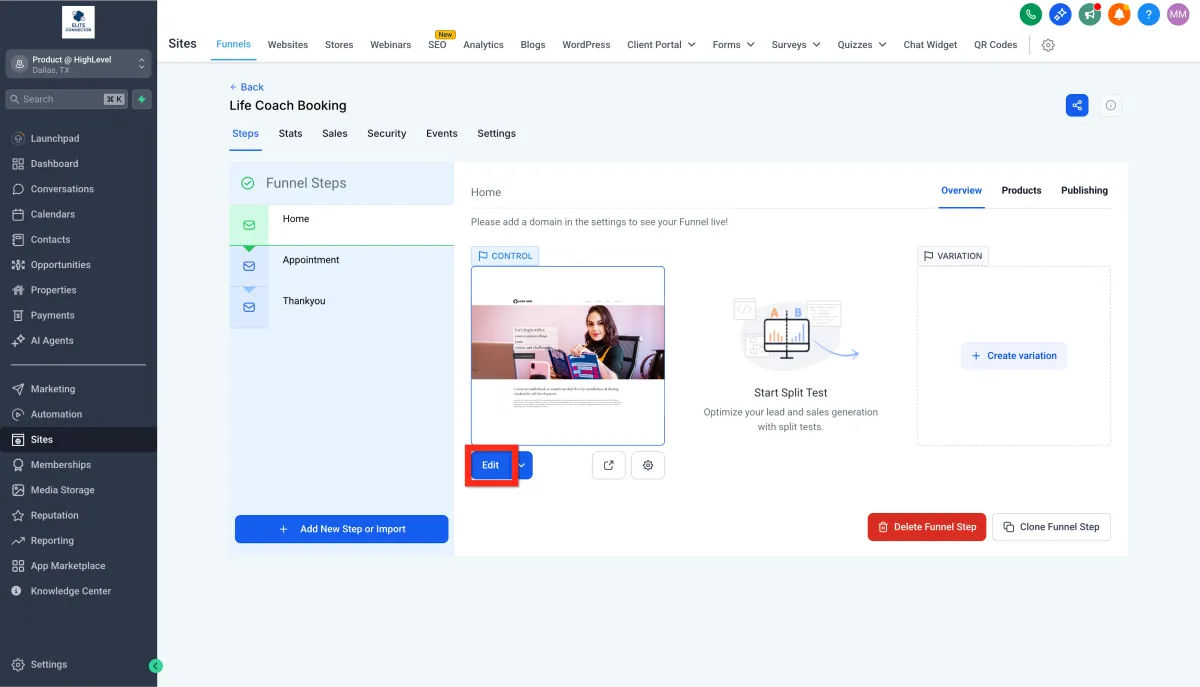This screenshot has height=687, width=1200.
Task: Open the blue sparkle AI assistant icon
Action: tap(1060, 15)
